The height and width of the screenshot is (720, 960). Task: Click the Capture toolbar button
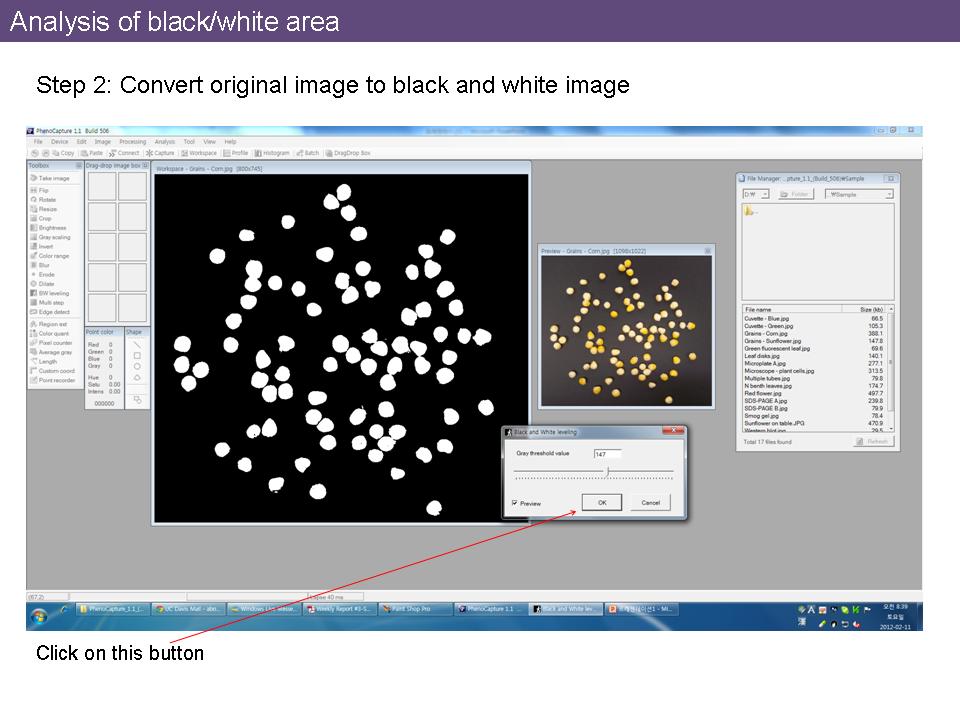(x=161, y=153)
